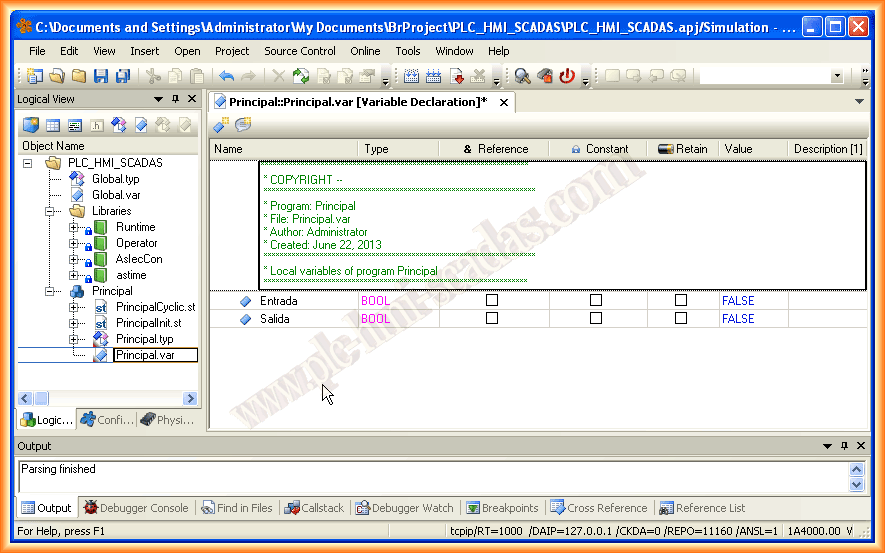Click the Save icon in the toolbar
This screenshot has width=885, height=553.
click(101, 76)
